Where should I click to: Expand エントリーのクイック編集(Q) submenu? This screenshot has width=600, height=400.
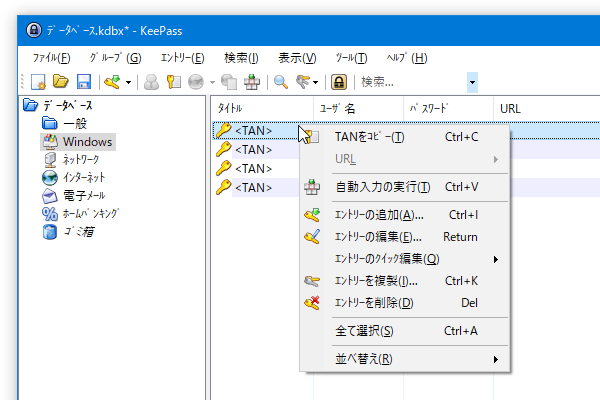405,259
